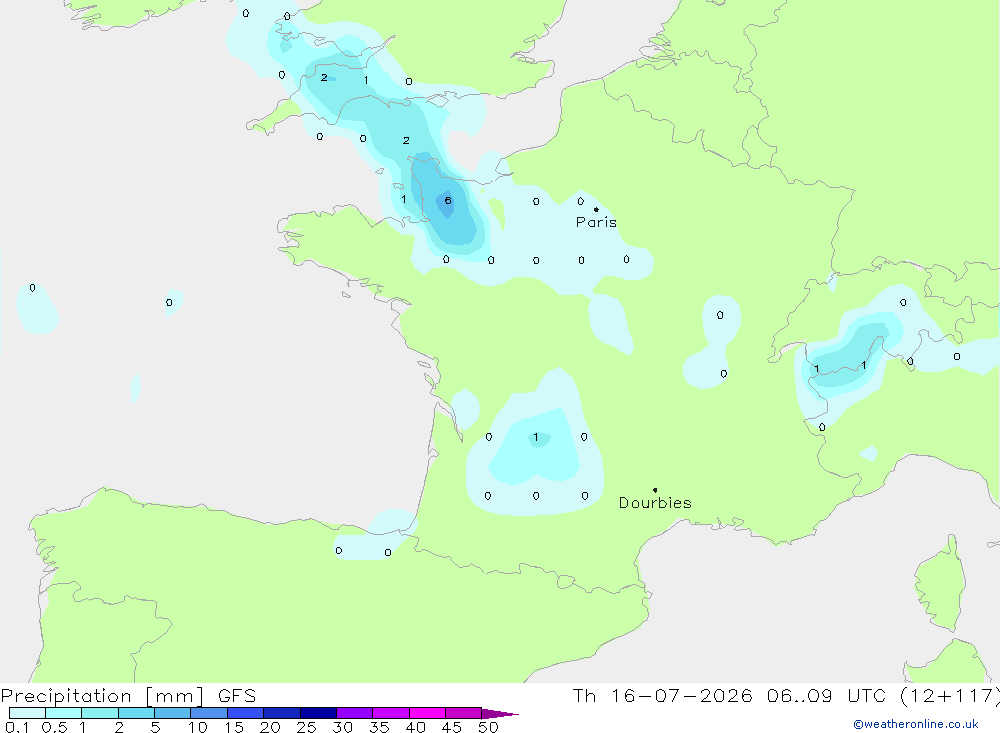Click the forecast date 'Th 16-07-2026'
The width and height of the screenshot is (1000, 733).
663,696
